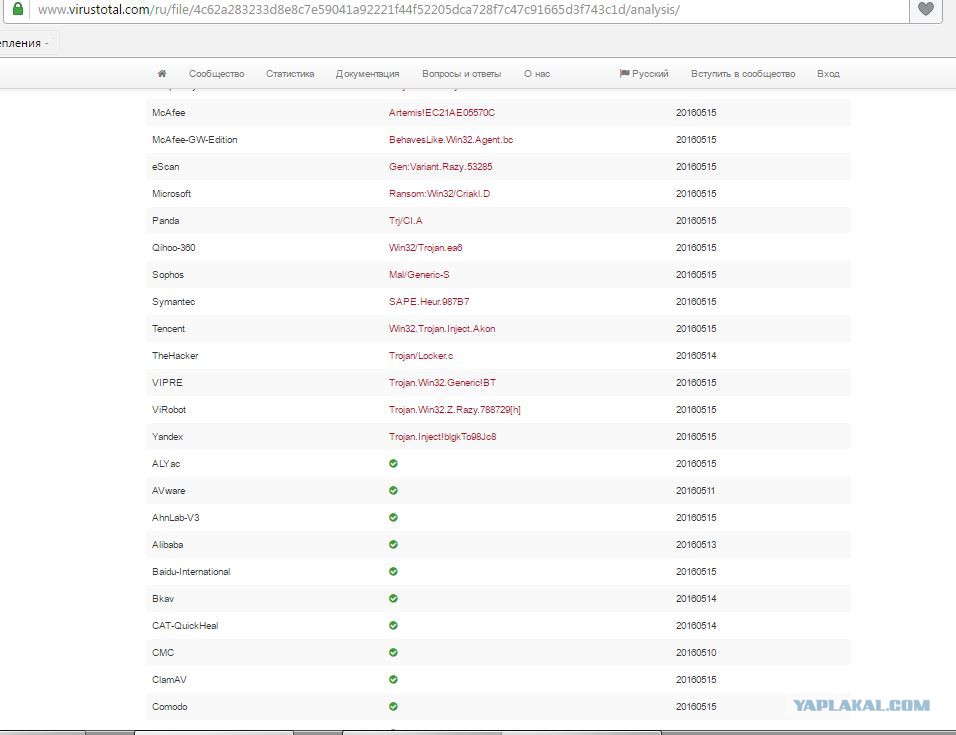This screenshot has width=956, height=735.
Task: Select the Tencent antivirus name
Action: (168, 328)
